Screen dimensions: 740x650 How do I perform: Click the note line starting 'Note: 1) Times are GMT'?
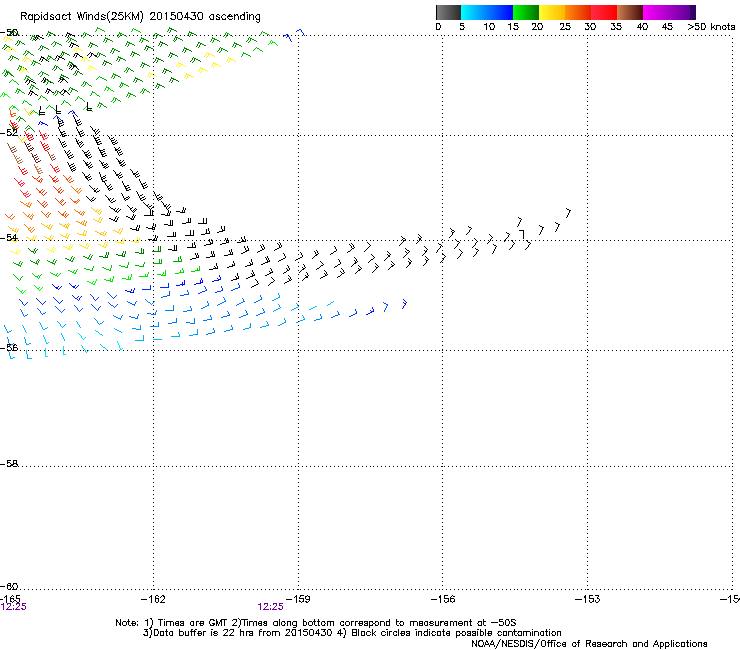point(316,623)
